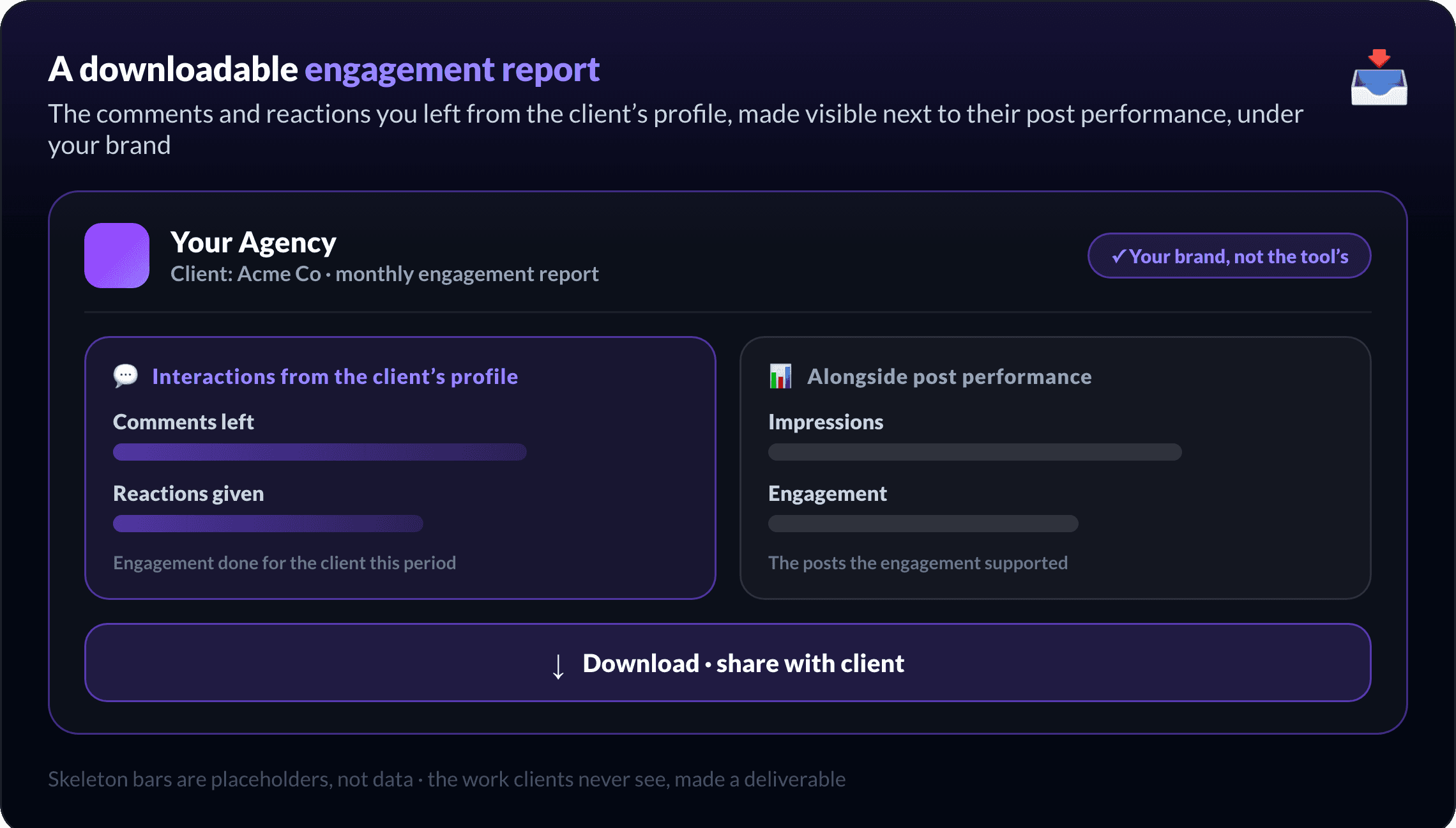This screenshot has height=828, width=1456.
Task: Click the Reactions given skeleton bar
Action: (268, 523)
